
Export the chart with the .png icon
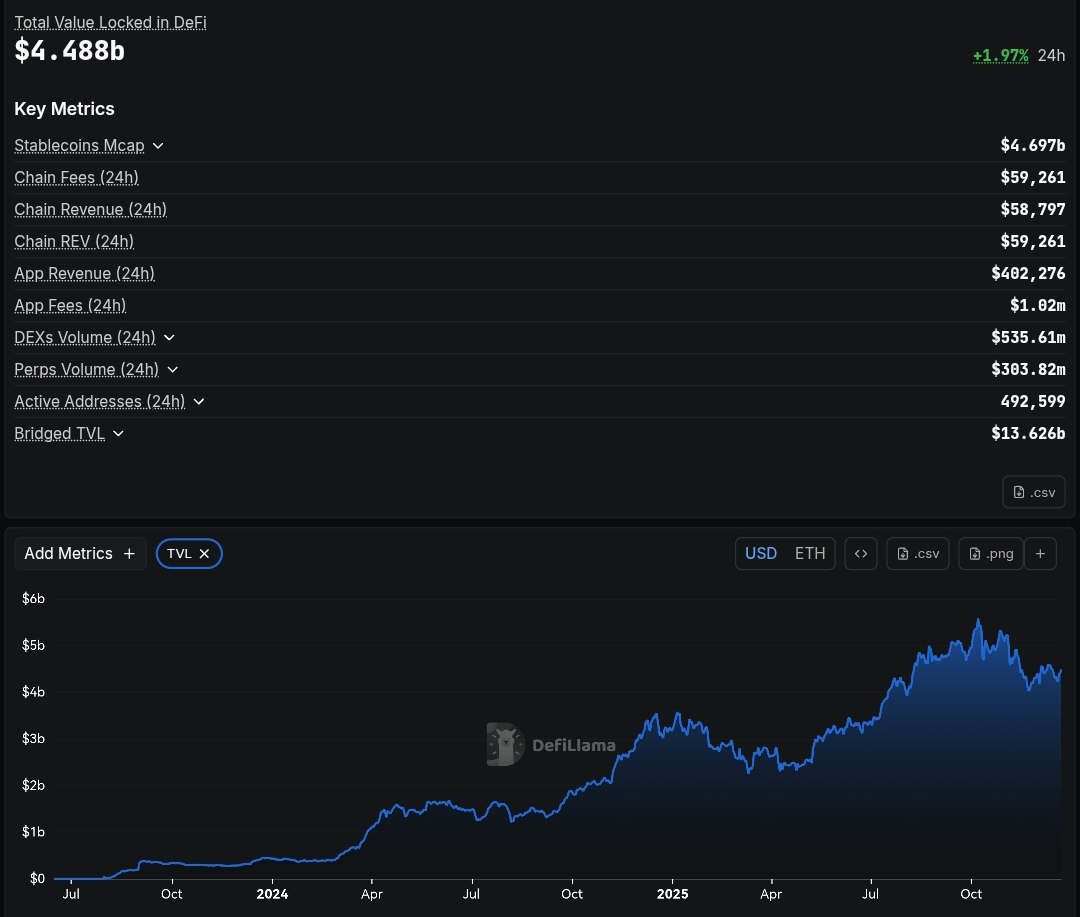990,553
